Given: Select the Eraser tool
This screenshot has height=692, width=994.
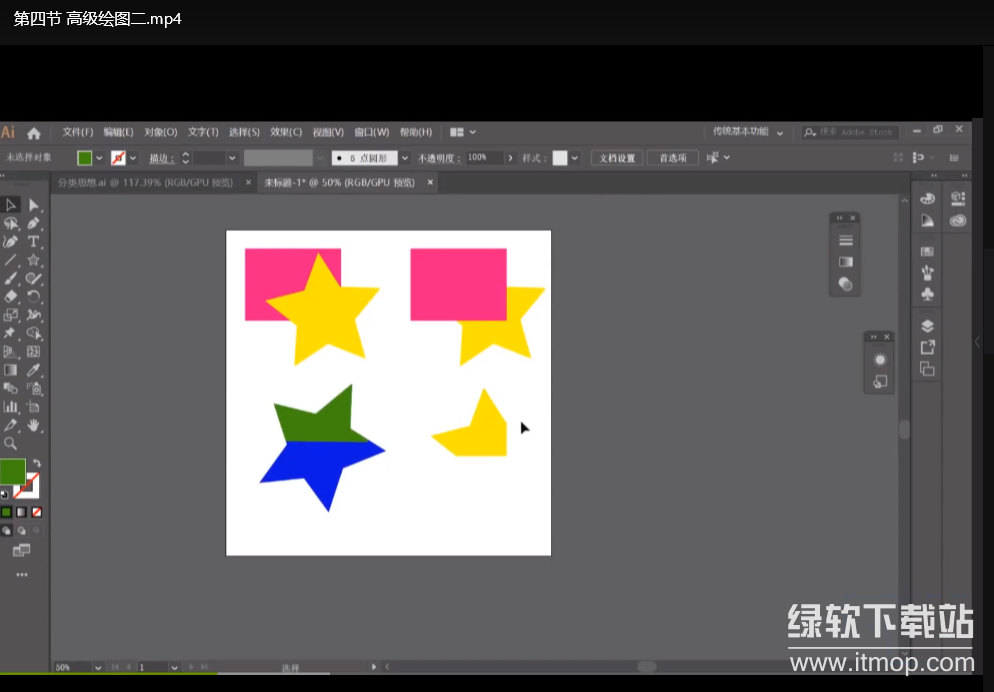Looking at the screenshot, I should (11, 297).
